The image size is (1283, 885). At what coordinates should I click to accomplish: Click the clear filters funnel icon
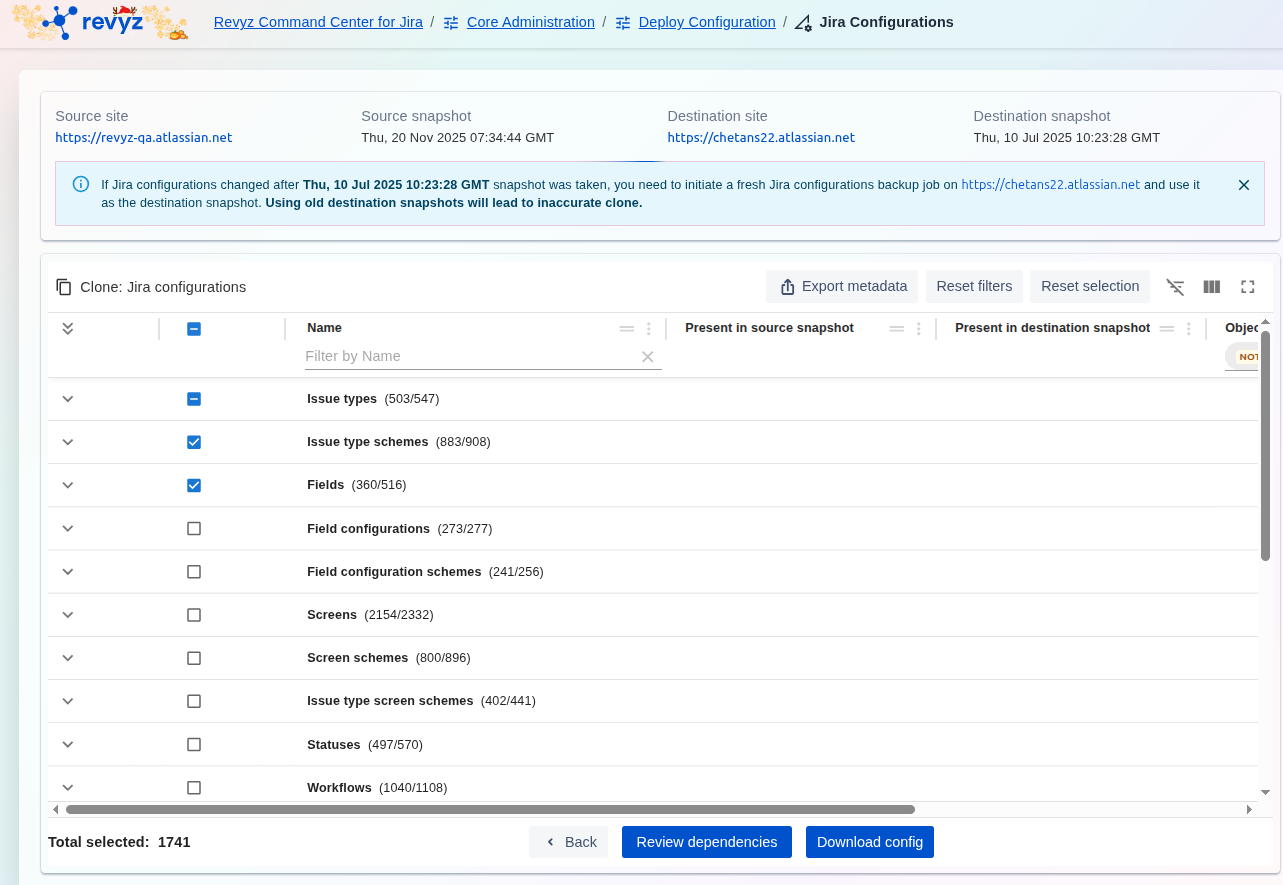tap(1175, 287)
